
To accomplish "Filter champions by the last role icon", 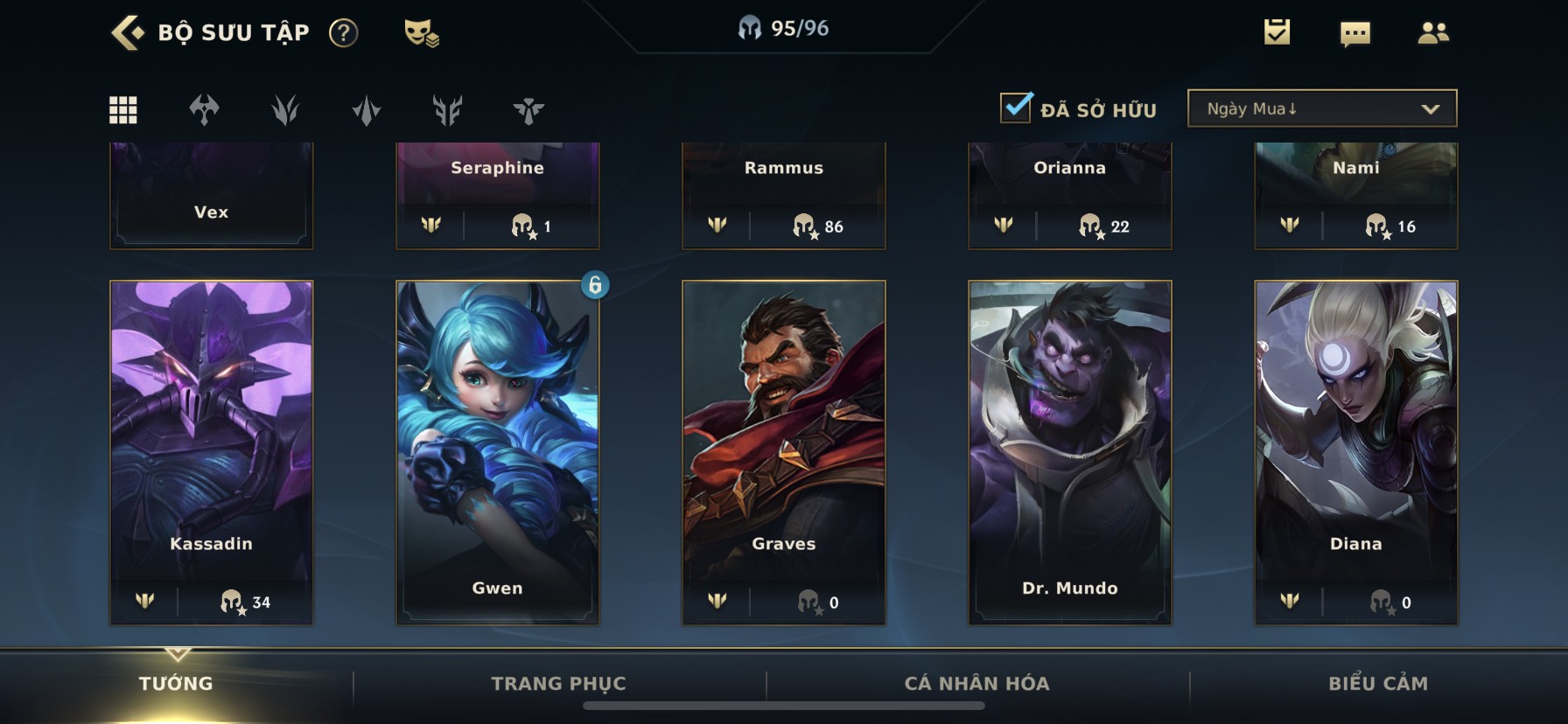I will point(528,110).
